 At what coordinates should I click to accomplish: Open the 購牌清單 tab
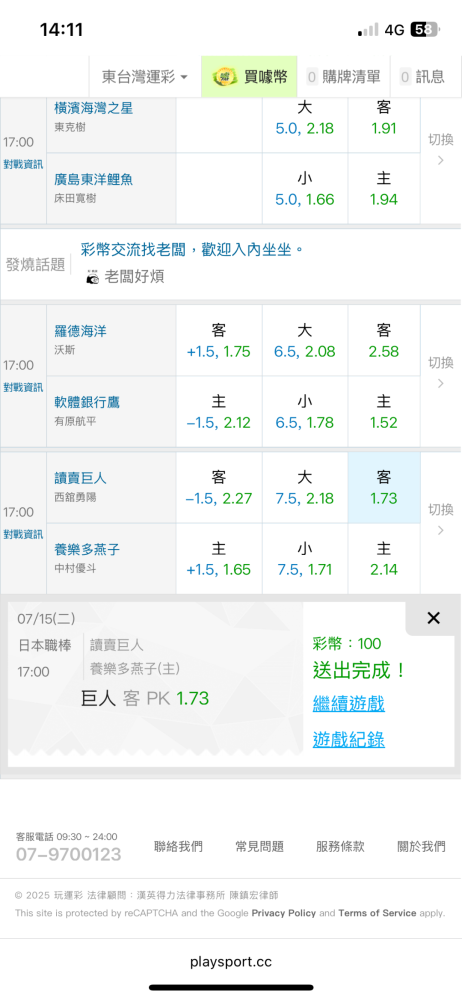click(343, 77)
